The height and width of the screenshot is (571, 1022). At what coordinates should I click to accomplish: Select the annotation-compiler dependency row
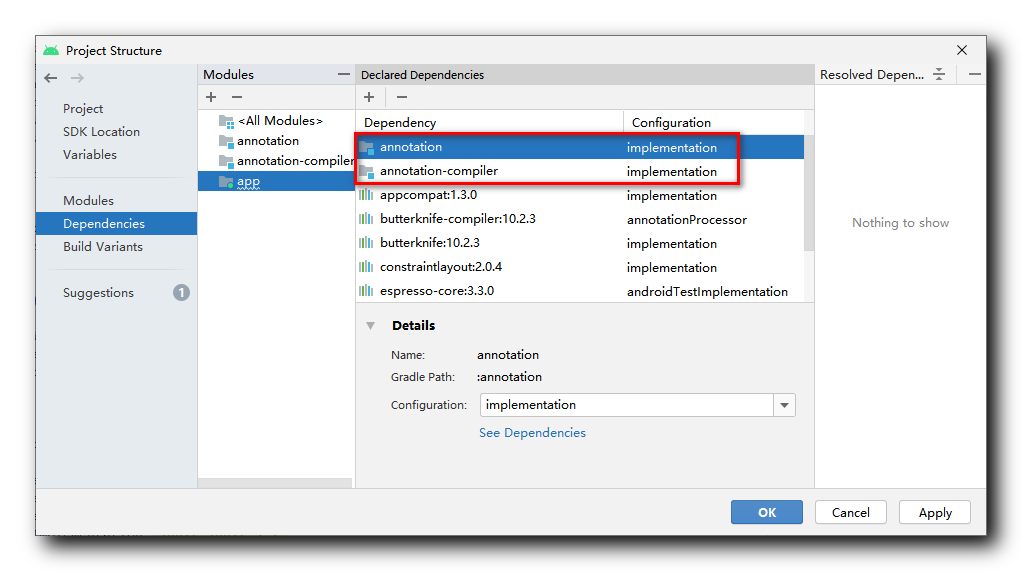580,171
